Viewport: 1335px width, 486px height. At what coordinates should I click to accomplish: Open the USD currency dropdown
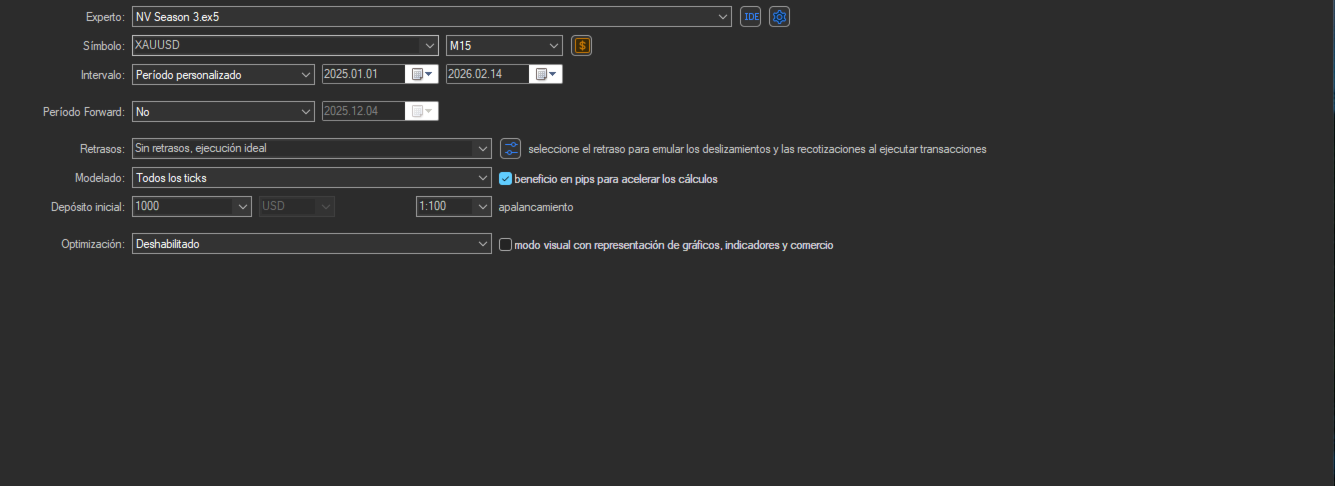click(x=325, y=207)
